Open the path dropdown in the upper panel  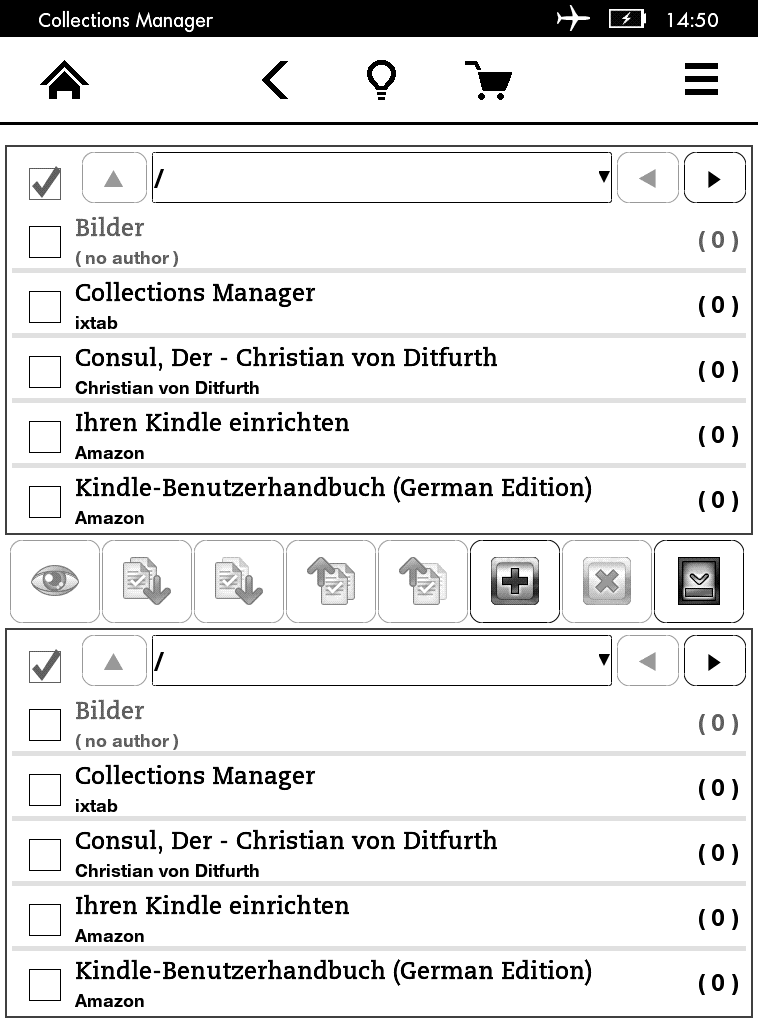[x=381, y=178]
